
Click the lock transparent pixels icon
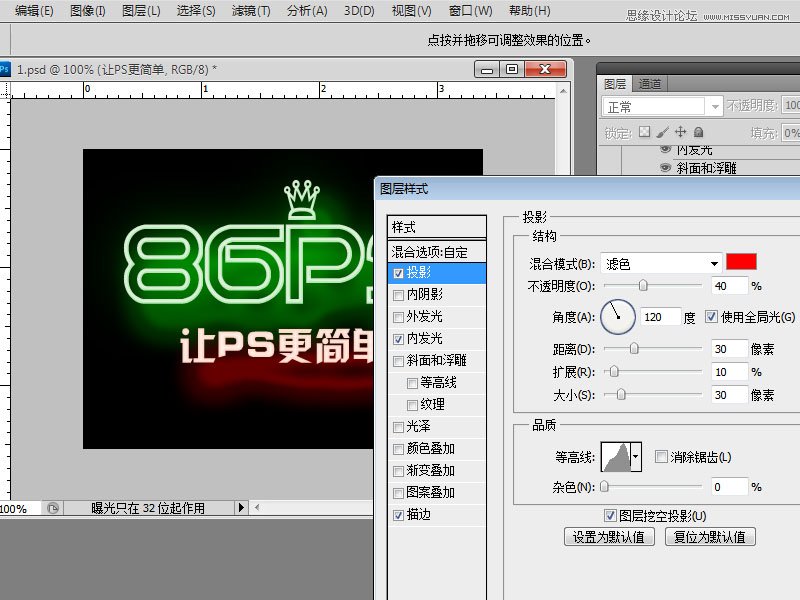(645, 131)
